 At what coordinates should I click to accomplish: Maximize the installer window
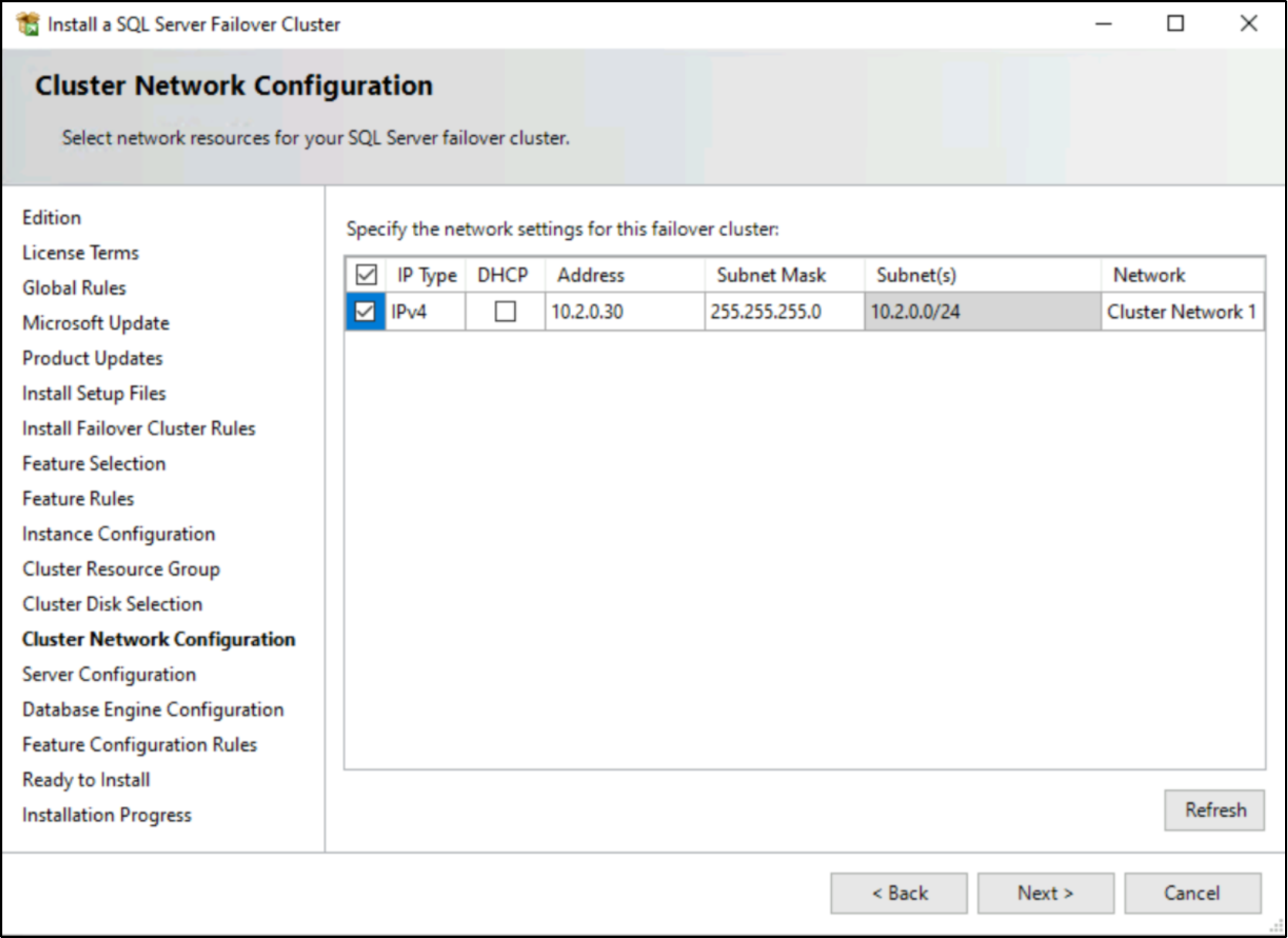[x=1175, y=24]
